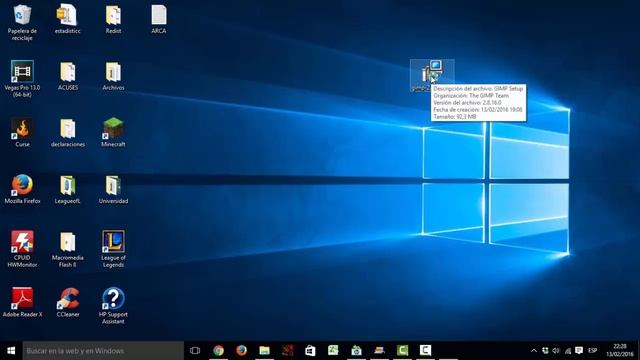Switch input language via ESP indicator

[x=593, y=351]
